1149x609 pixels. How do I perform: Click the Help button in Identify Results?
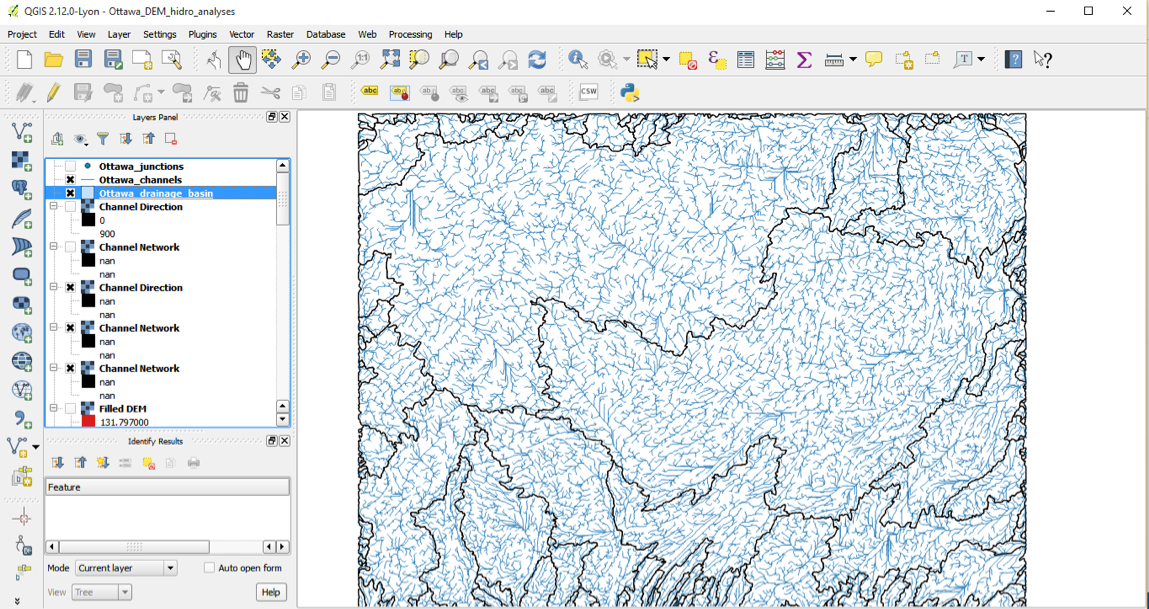(x=270, y=592)
